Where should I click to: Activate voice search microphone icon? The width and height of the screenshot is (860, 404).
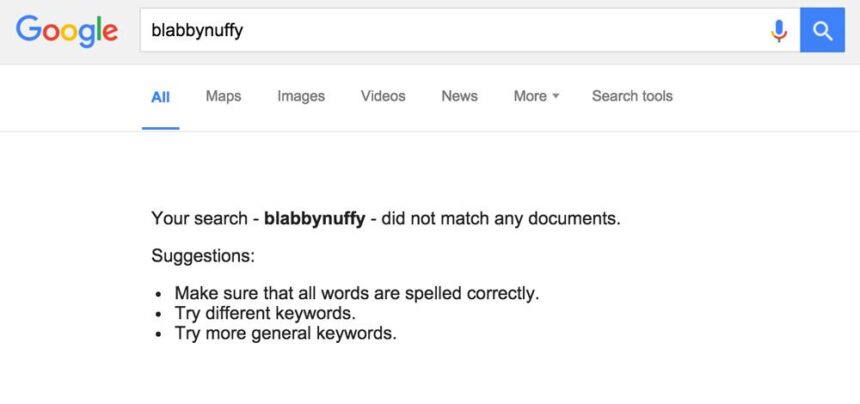coord(778,31)
